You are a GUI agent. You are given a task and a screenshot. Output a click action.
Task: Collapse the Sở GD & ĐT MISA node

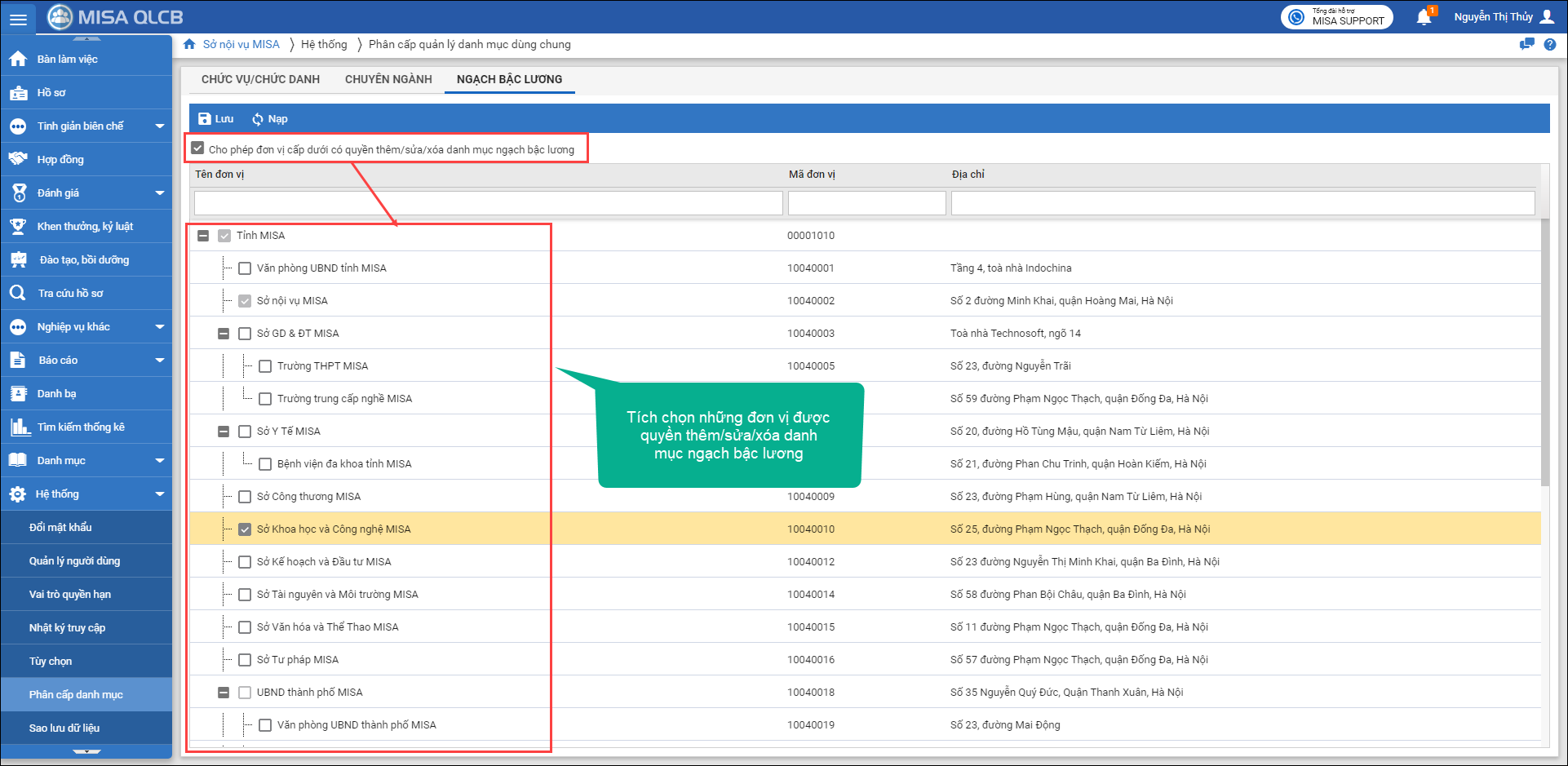pos(224,334)
